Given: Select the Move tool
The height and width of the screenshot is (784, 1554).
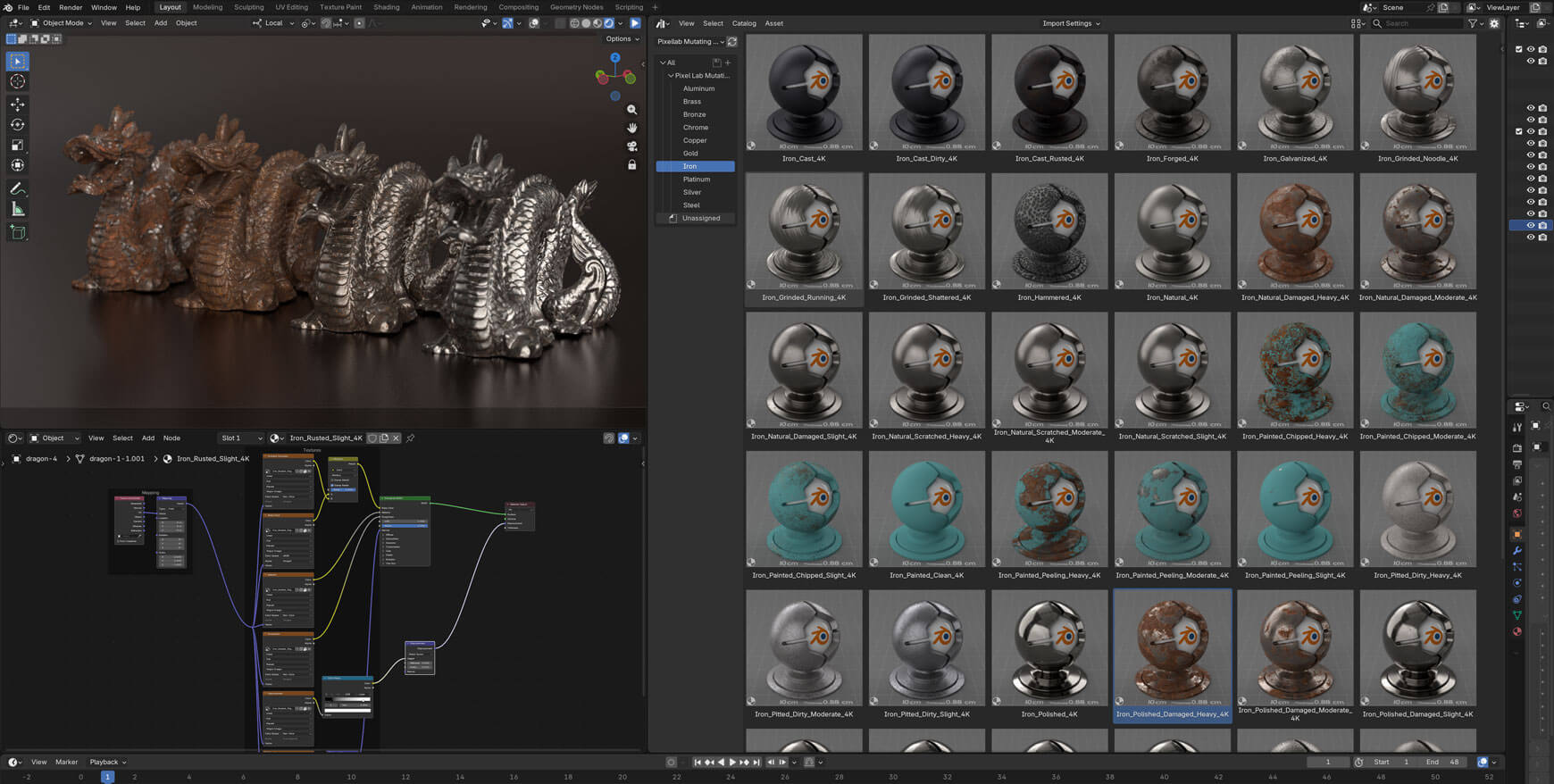Looking at the screenshot, I should pos(17,104).
